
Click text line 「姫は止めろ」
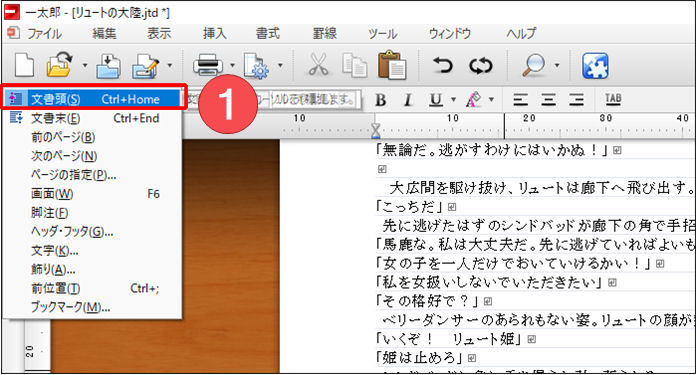(x=419, y=358)
